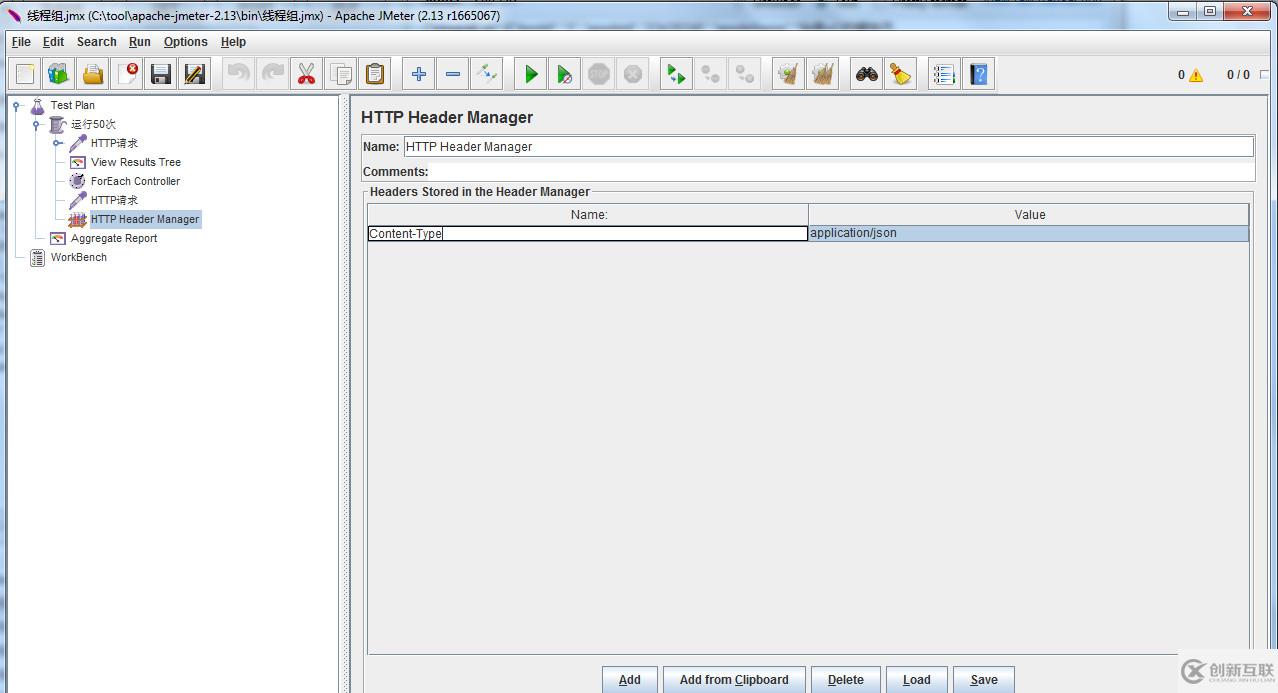Viewport: 1278px width, 693px height.
Task: Click Add from Clipboard button
Action: click(x=734, y=679)
